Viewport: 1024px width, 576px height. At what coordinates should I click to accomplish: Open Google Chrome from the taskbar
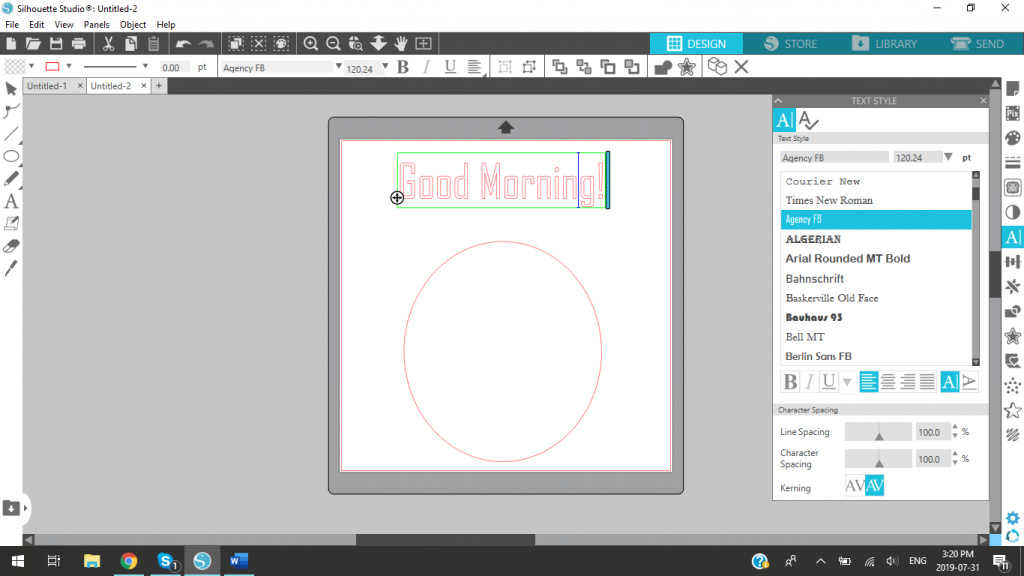(x=129, y=561)
